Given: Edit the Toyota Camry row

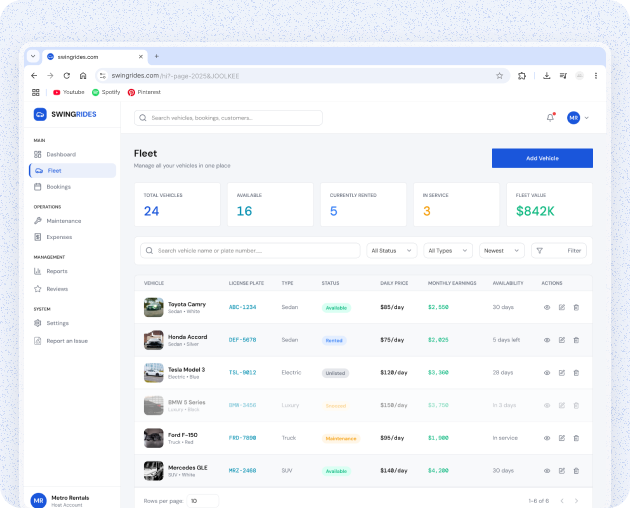Looking at the screenshot, I should pos(562,307).
